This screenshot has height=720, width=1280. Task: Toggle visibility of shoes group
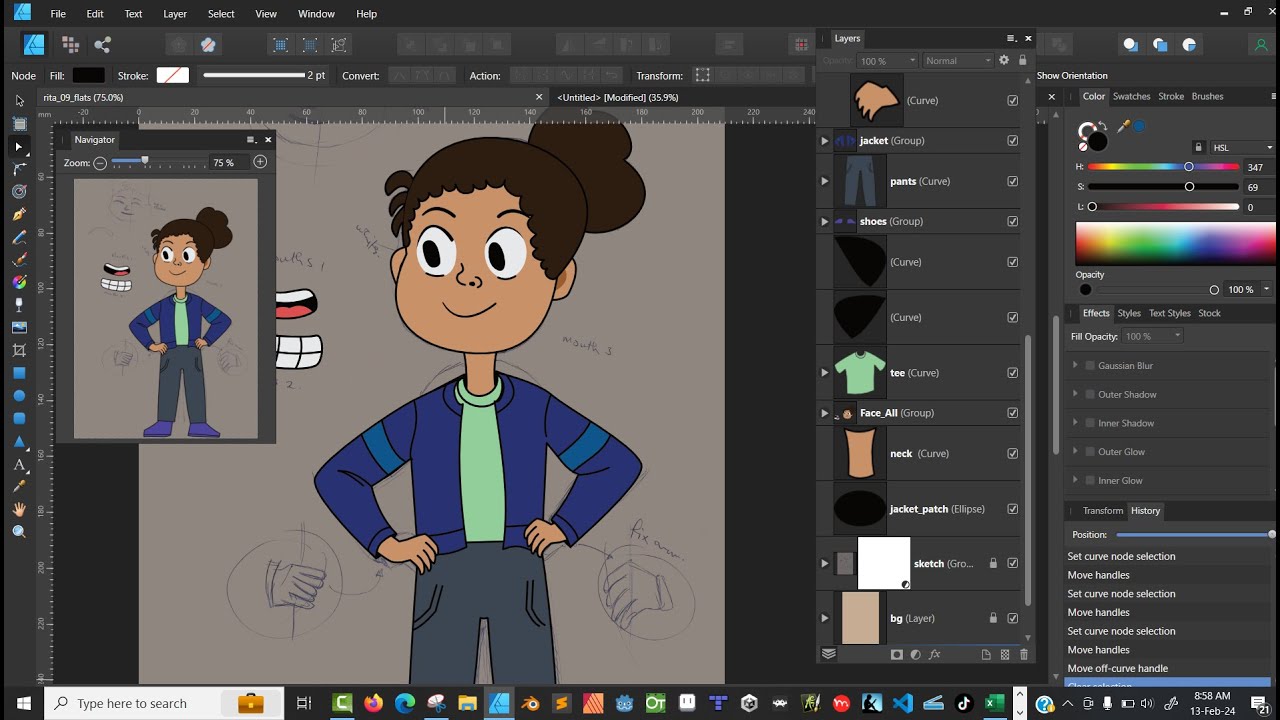coord(1013,221)
